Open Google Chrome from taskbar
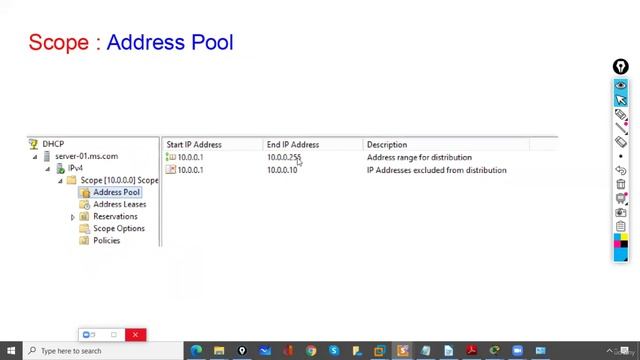 click(x=311, y=351)
